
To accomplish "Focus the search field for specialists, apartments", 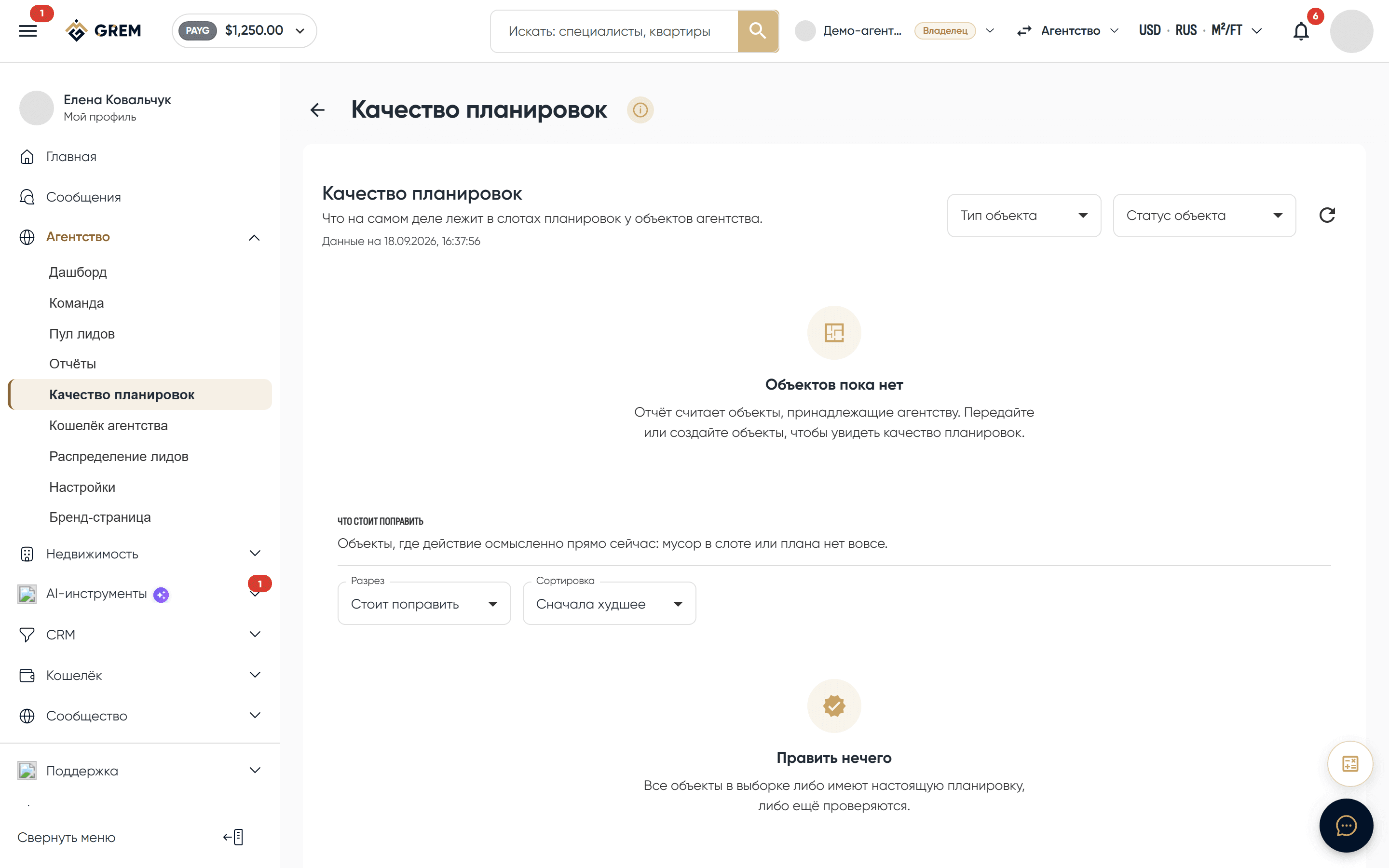I will pyautogui.click(x=614, y=31).
